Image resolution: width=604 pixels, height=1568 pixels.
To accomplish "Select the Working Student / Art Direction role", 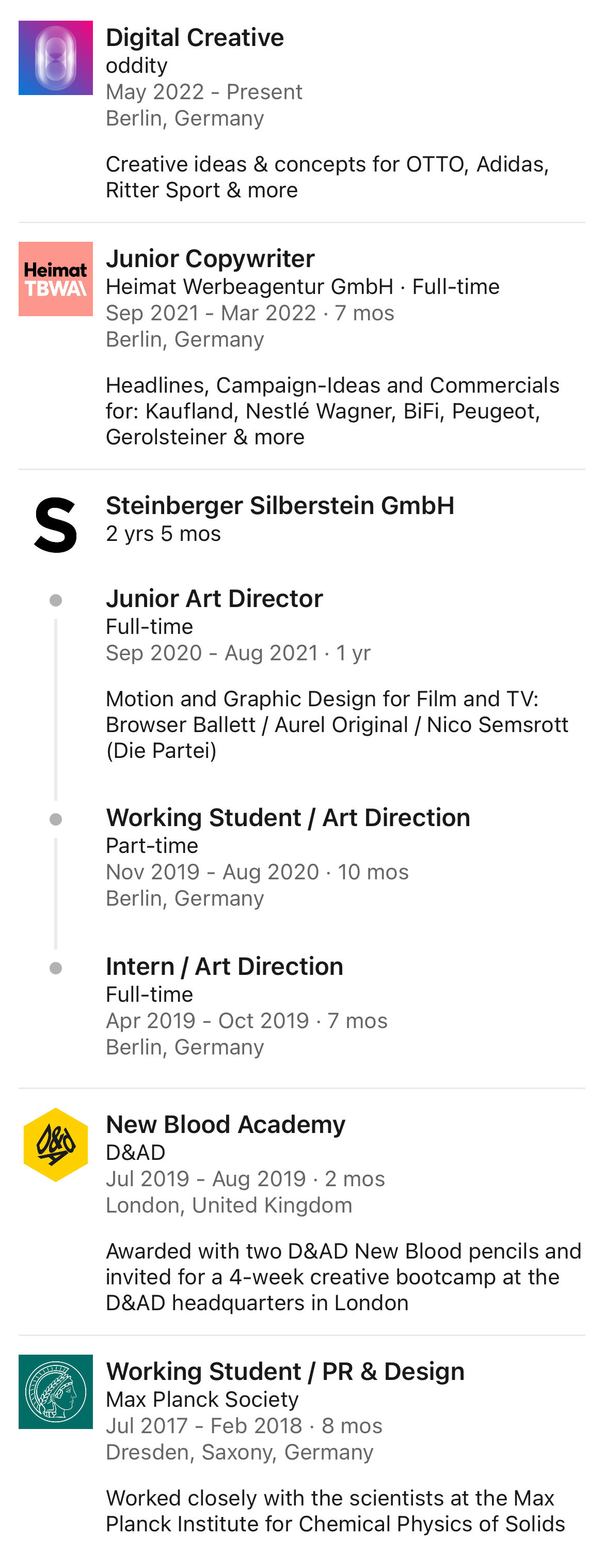I will click(288, 818).
